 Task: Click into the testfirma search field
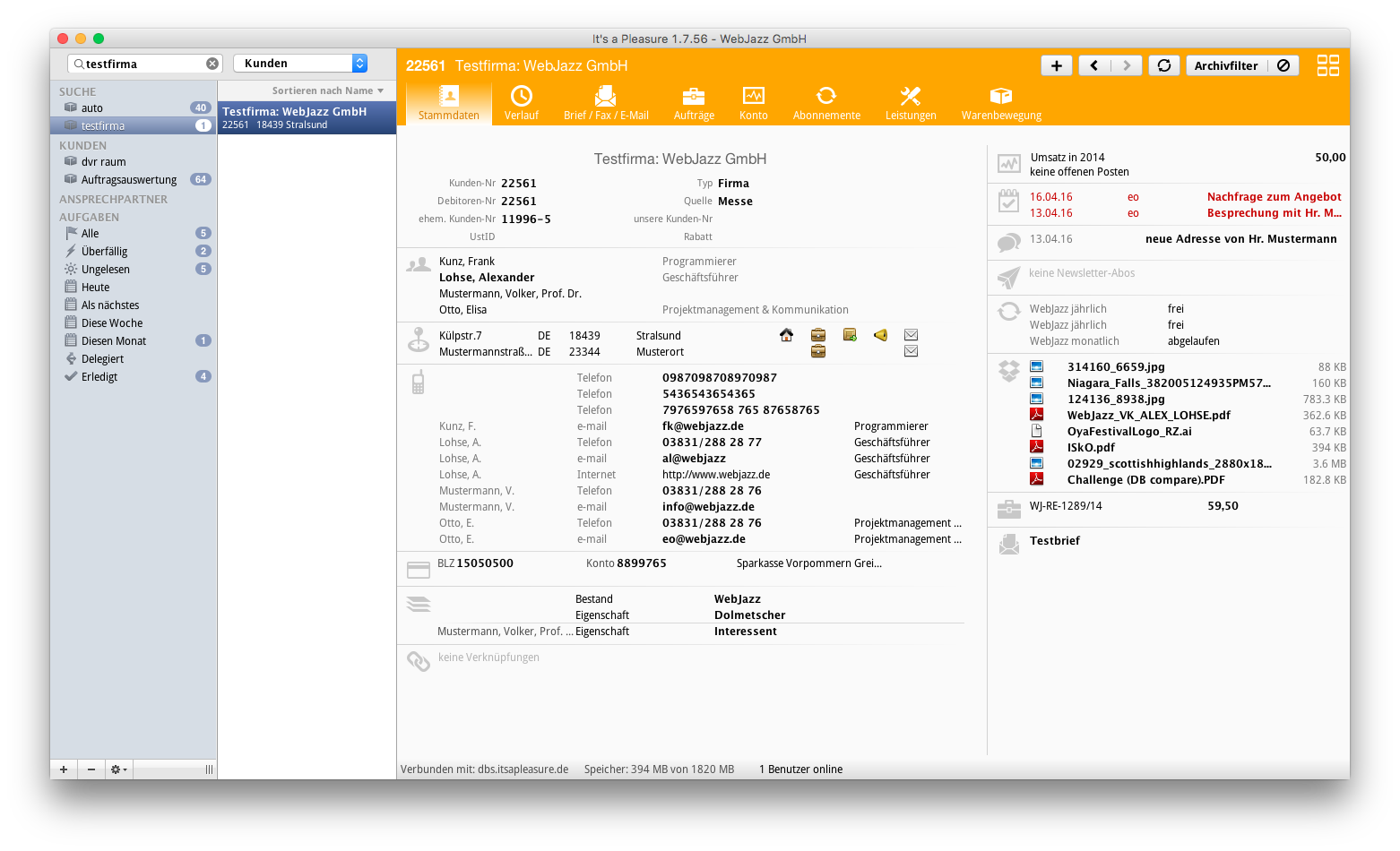(143, 64)
